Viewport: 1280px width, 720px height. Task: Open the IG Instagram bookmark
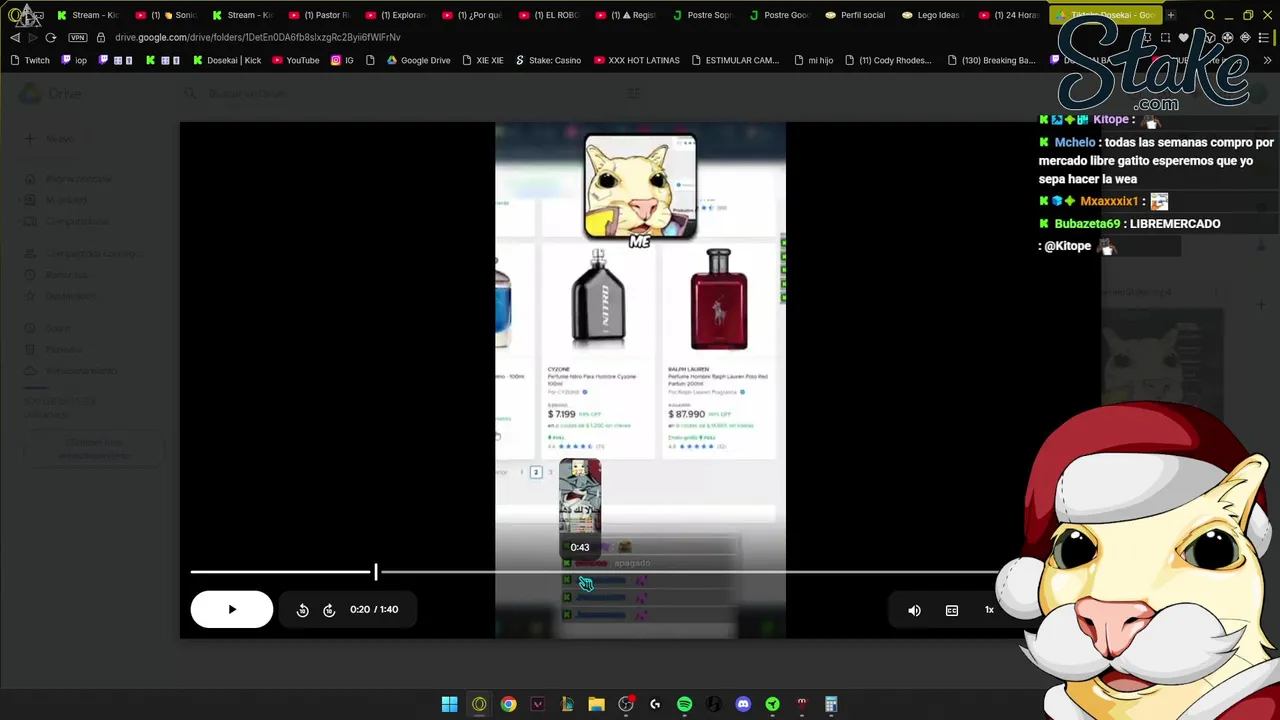342,60
